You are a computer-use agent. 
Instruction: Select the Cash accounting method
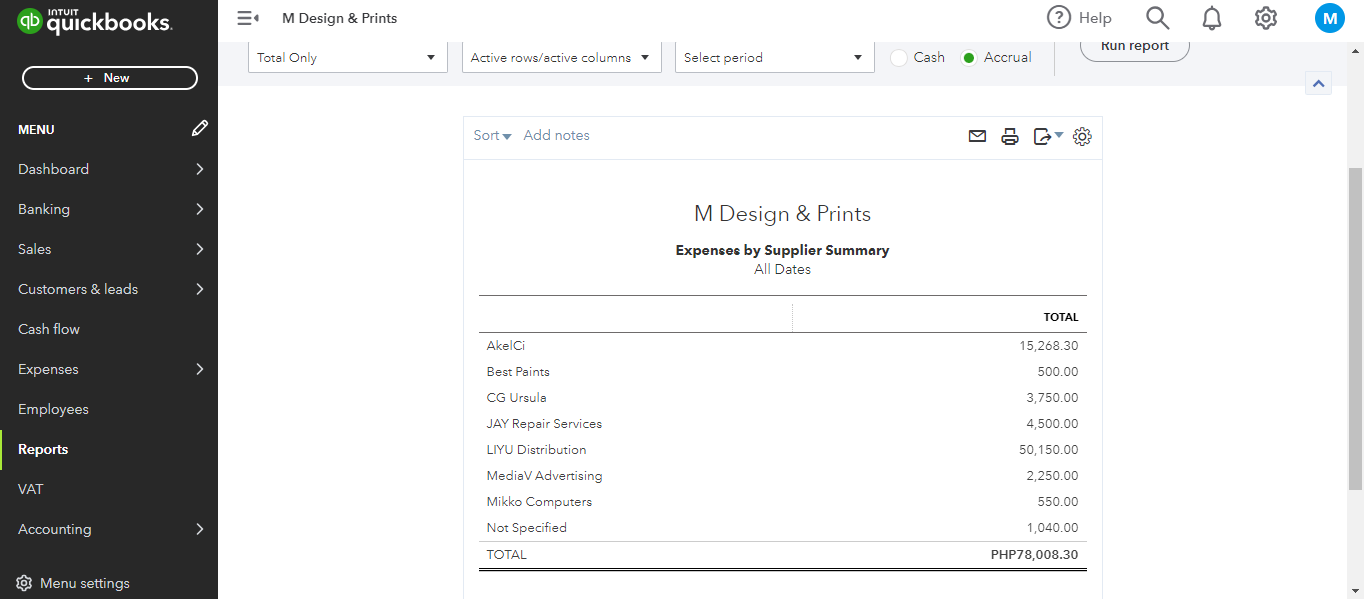click(899, 58)
